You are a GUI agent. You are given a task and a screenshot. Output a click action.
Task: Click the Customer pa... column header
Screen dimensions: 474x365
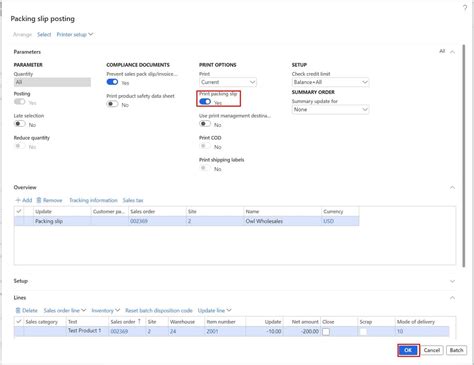(x=109, y=212)
